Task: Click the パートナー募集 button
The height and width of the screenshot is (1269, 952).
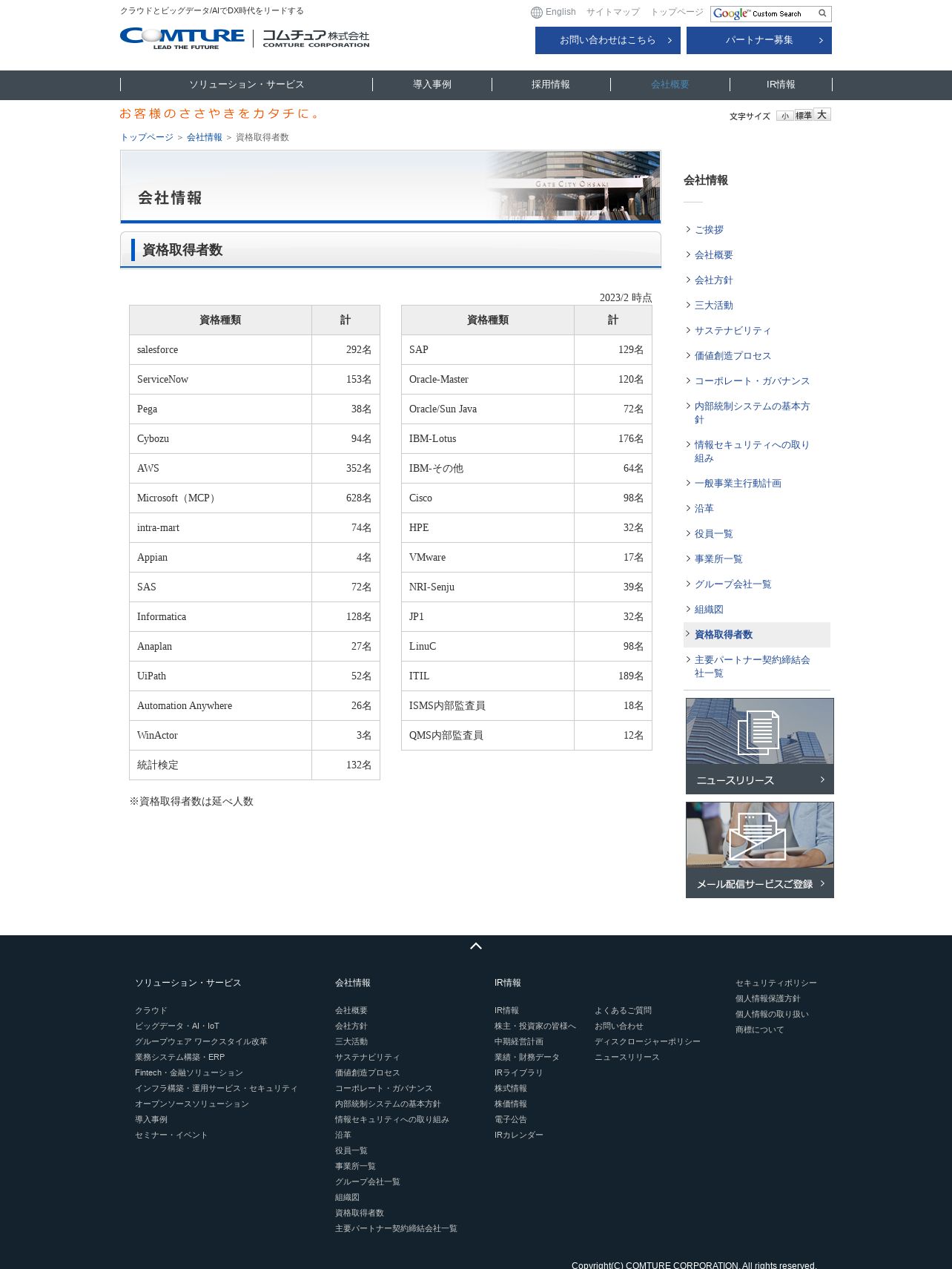Action: point(759,40)
